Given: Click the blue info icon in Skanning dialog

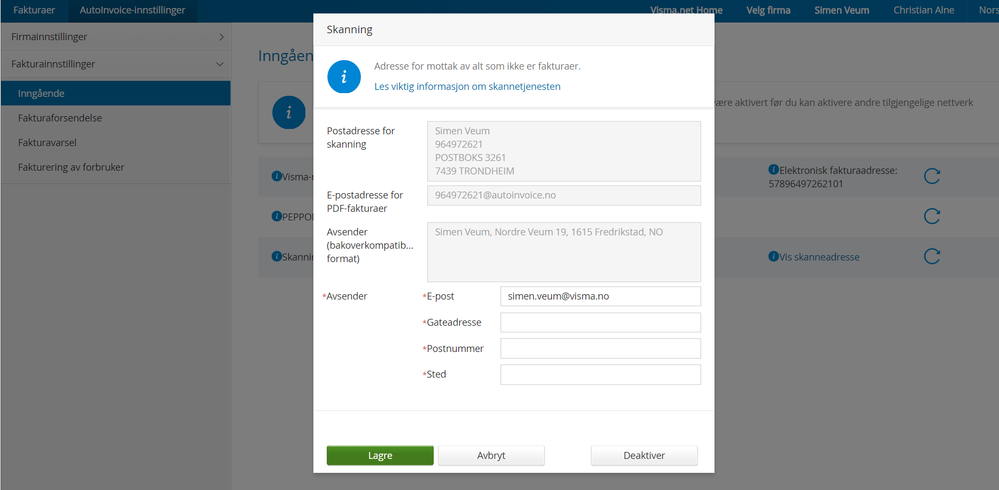Looking at the screenshot, I should pyautogui.click(x=344, y=76).
